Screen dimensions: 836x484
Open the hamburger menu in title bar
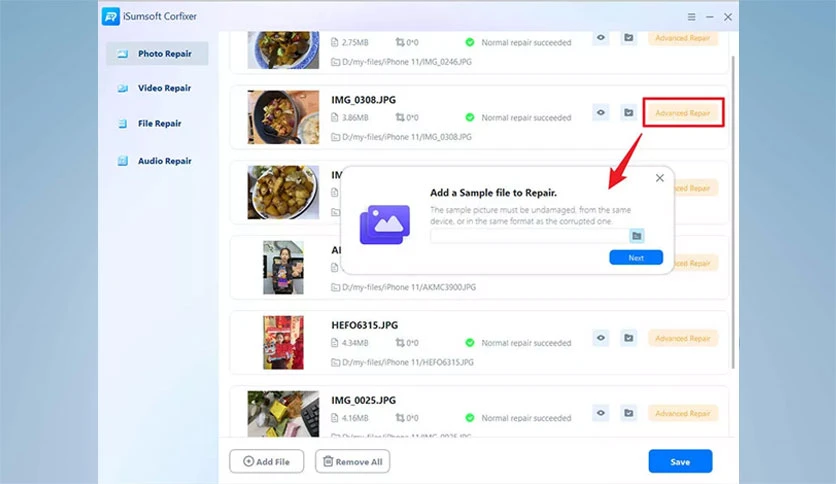click(691, 17)
